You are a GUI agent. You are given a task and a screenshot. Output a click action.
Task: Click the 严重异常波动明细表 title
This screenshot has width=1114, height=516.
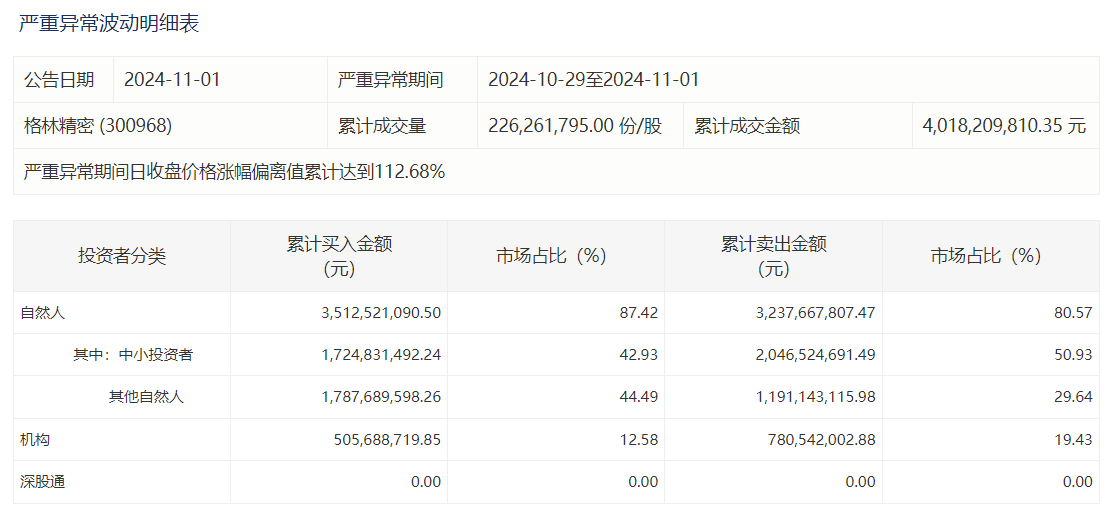click(x=109, y=24)
